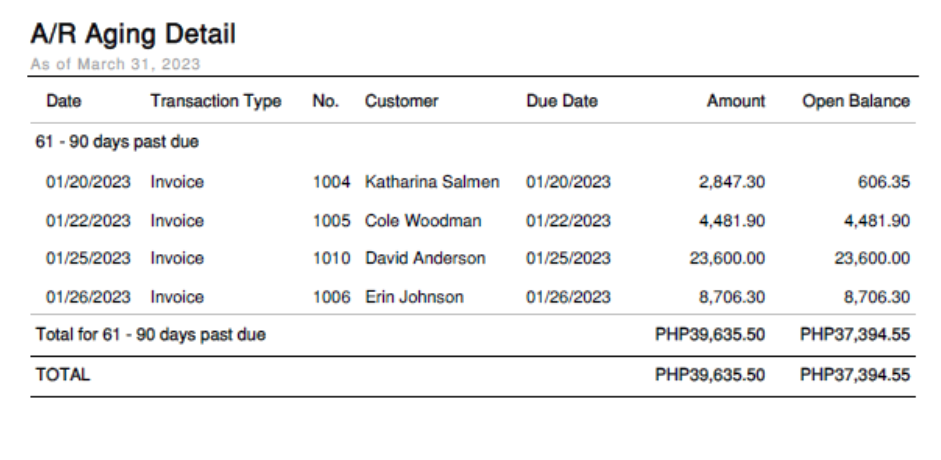Collapse the 61 - 90 days past due group
Screen dimensions: 941x460
[117, 142]
